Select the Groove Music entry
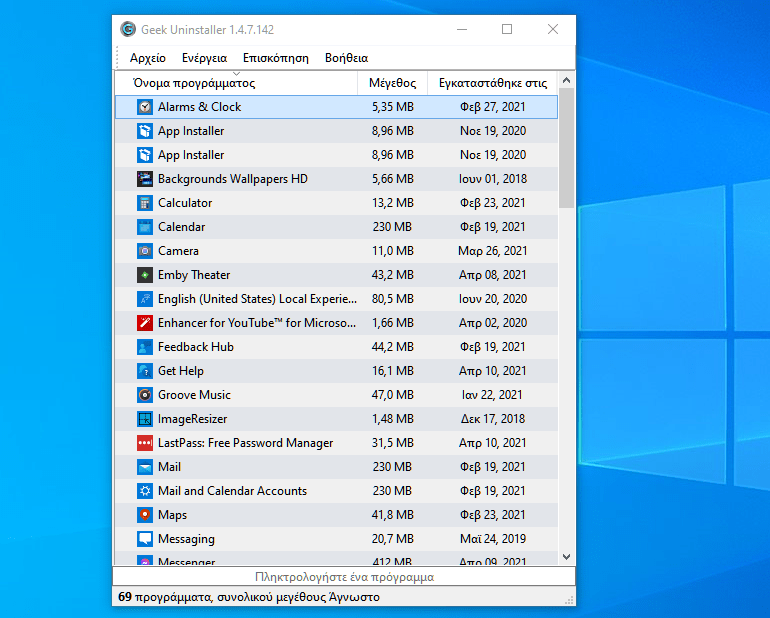 [x=336, y=395]
